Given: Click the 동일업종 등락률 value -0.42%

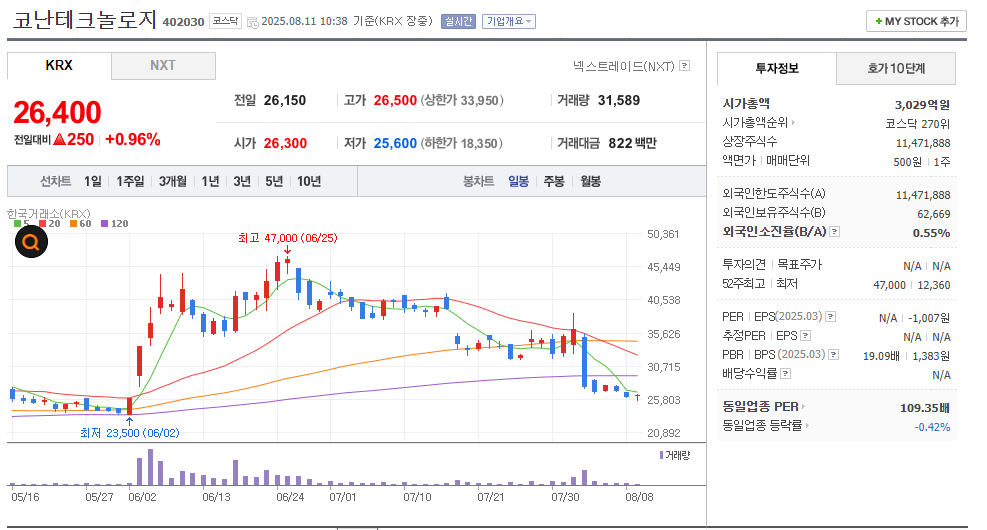Looking at the screenshot, I should pyautogui.click(x=932, y=427).
